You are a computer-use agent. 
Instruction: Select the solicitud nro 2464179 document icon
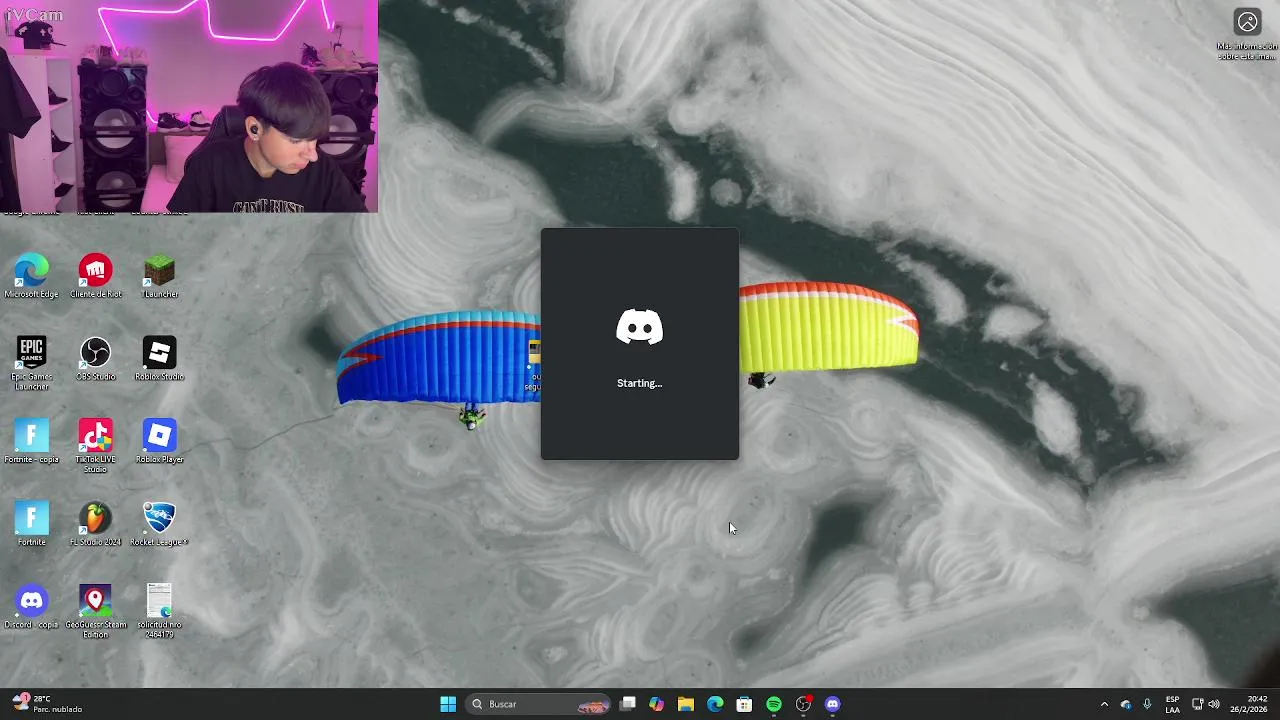point(159,611)
